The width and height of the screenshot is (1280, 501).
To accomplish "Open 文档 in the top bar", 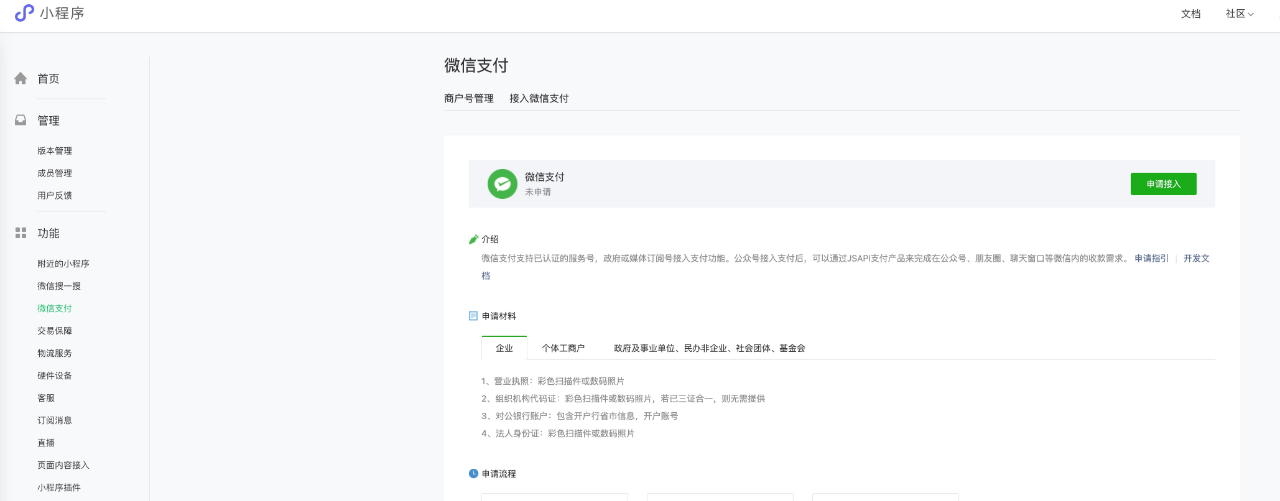I will click(1191, 14).
